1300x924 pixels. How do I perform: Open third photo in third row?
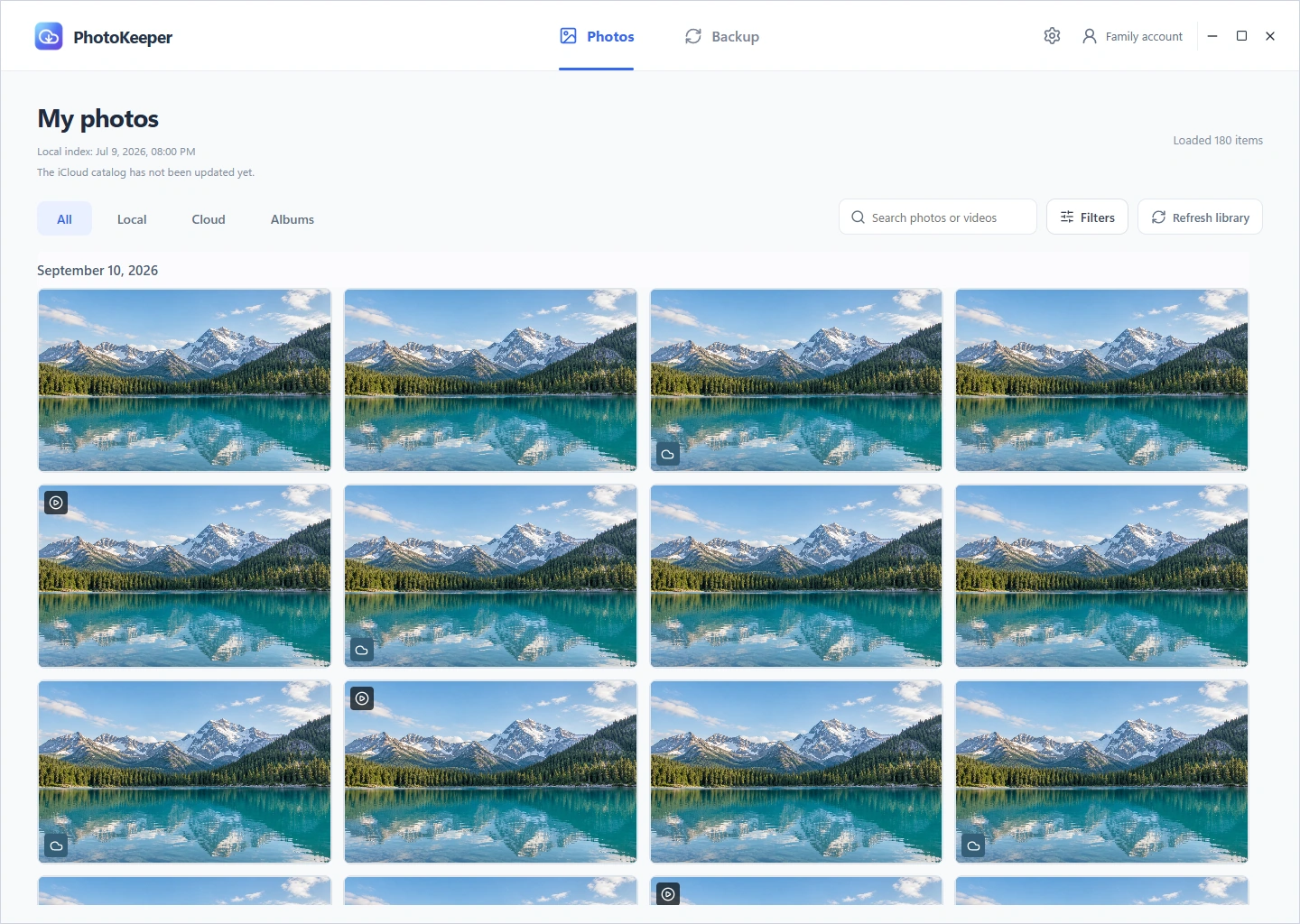(x=796, y=772)
